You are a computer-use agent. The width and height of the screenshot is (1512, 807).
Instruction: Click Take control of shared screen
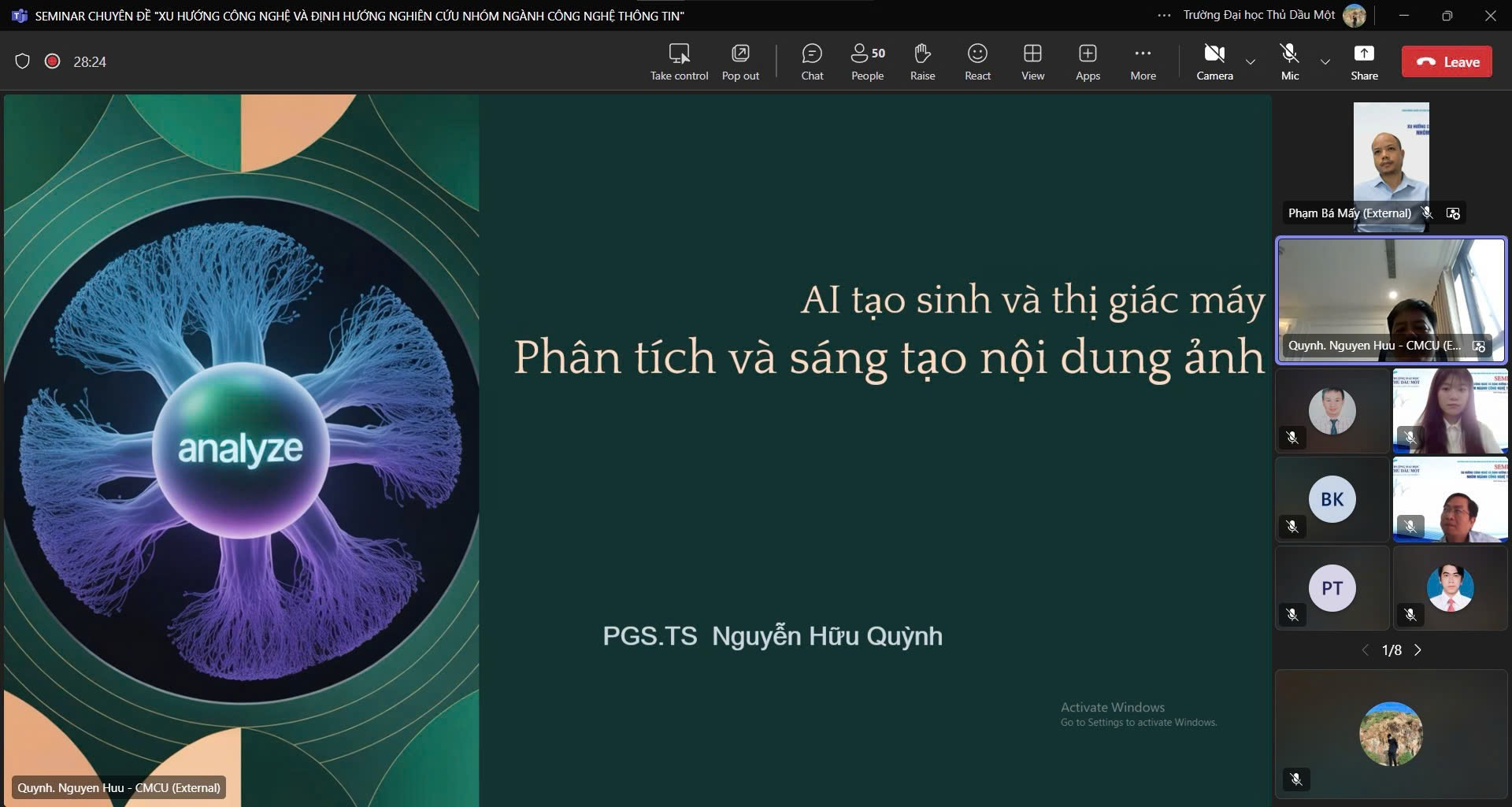[x=679, y=62]
